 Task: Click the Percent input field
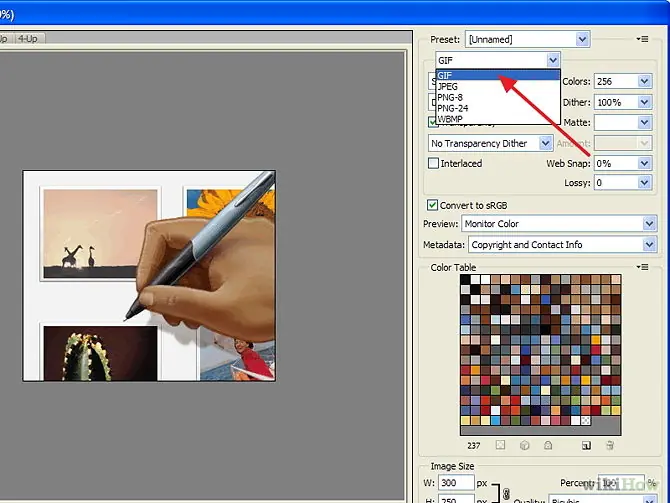(620, 482)
